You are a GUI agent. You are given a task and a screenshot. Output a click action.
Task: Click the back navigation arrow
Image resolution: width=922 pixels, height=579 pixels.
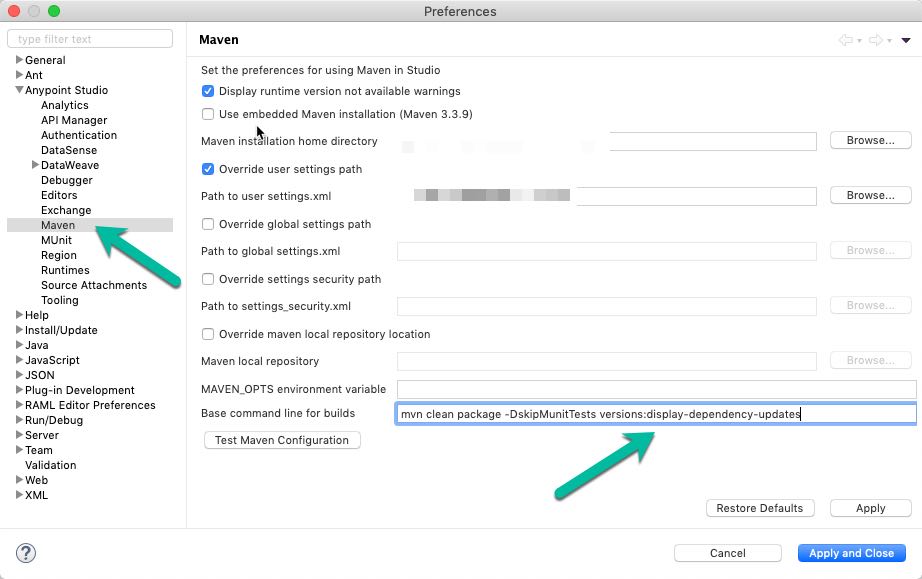(847, 40)
